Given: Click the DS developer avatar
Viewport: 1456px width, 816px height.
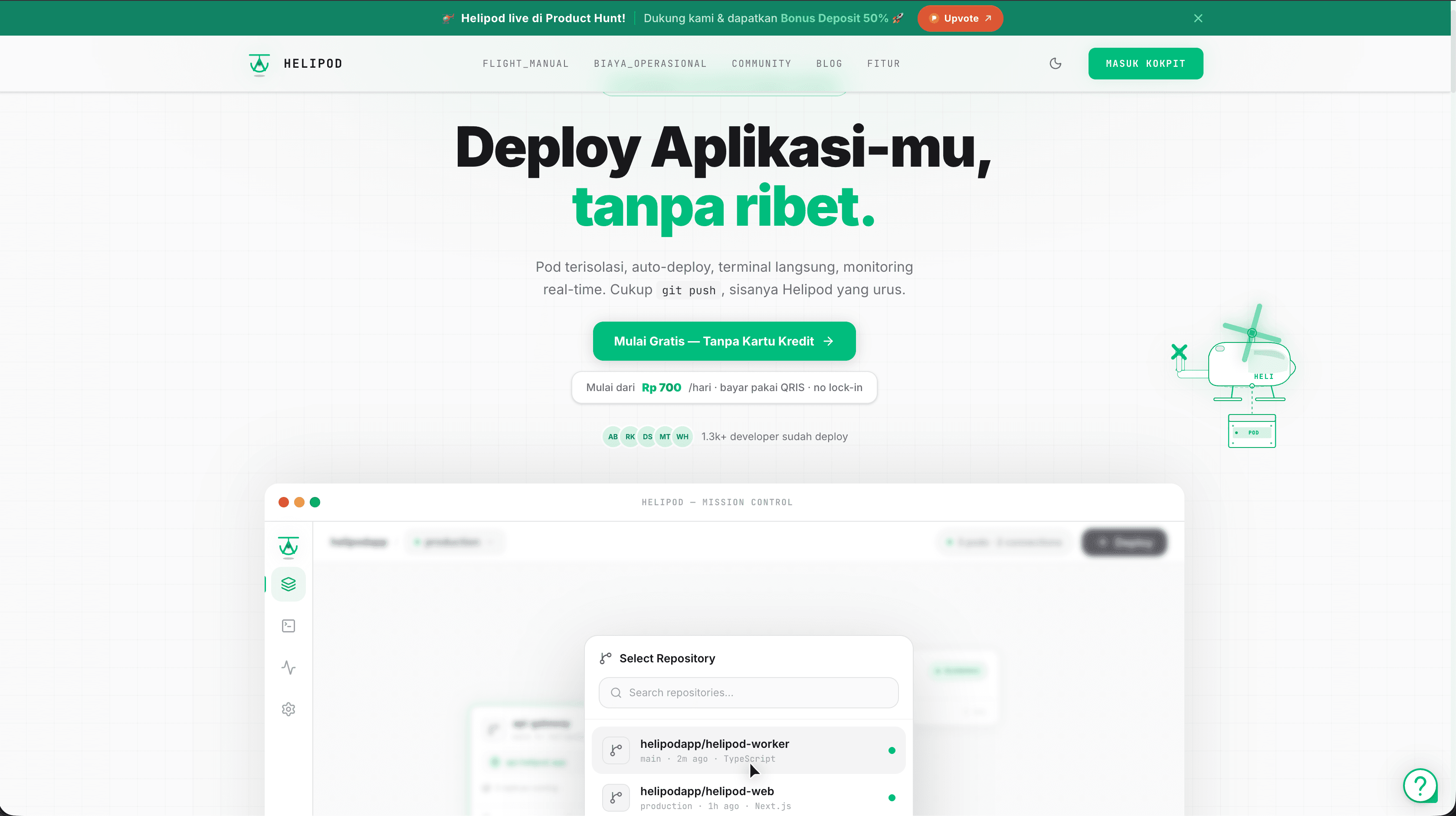Looking at the screenshot, I should 648,437.
